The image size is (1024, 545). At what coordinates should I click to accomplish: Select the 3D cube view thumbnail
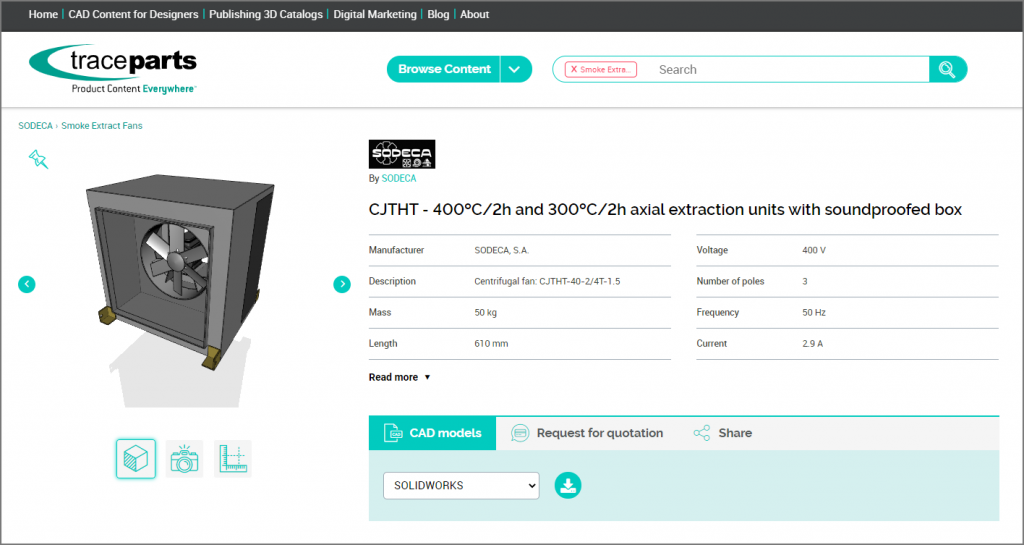136,459
